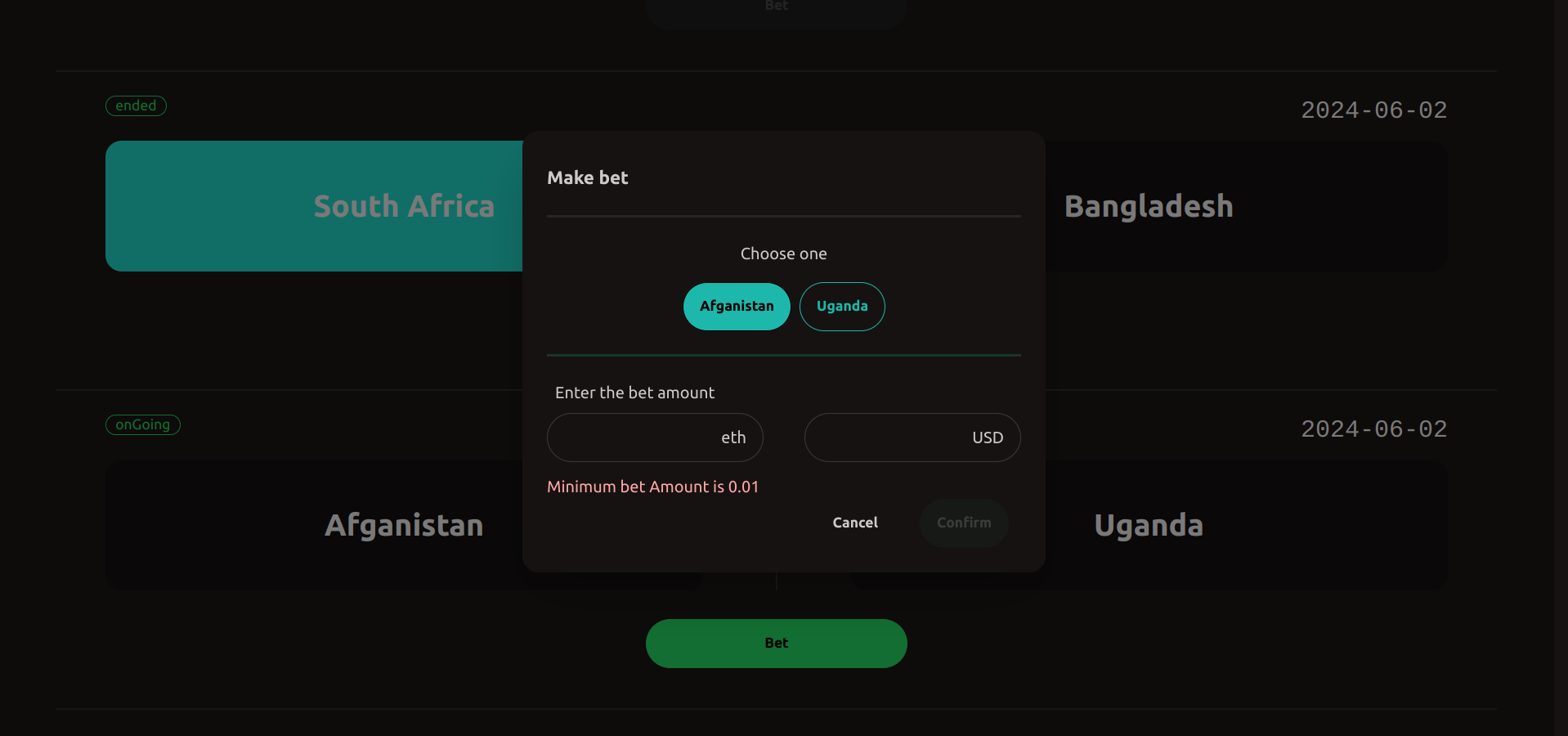This screenshot has width=1568, height=736.
Task: Focus the USD bet amount field
Action: click(x=912, y=438)
